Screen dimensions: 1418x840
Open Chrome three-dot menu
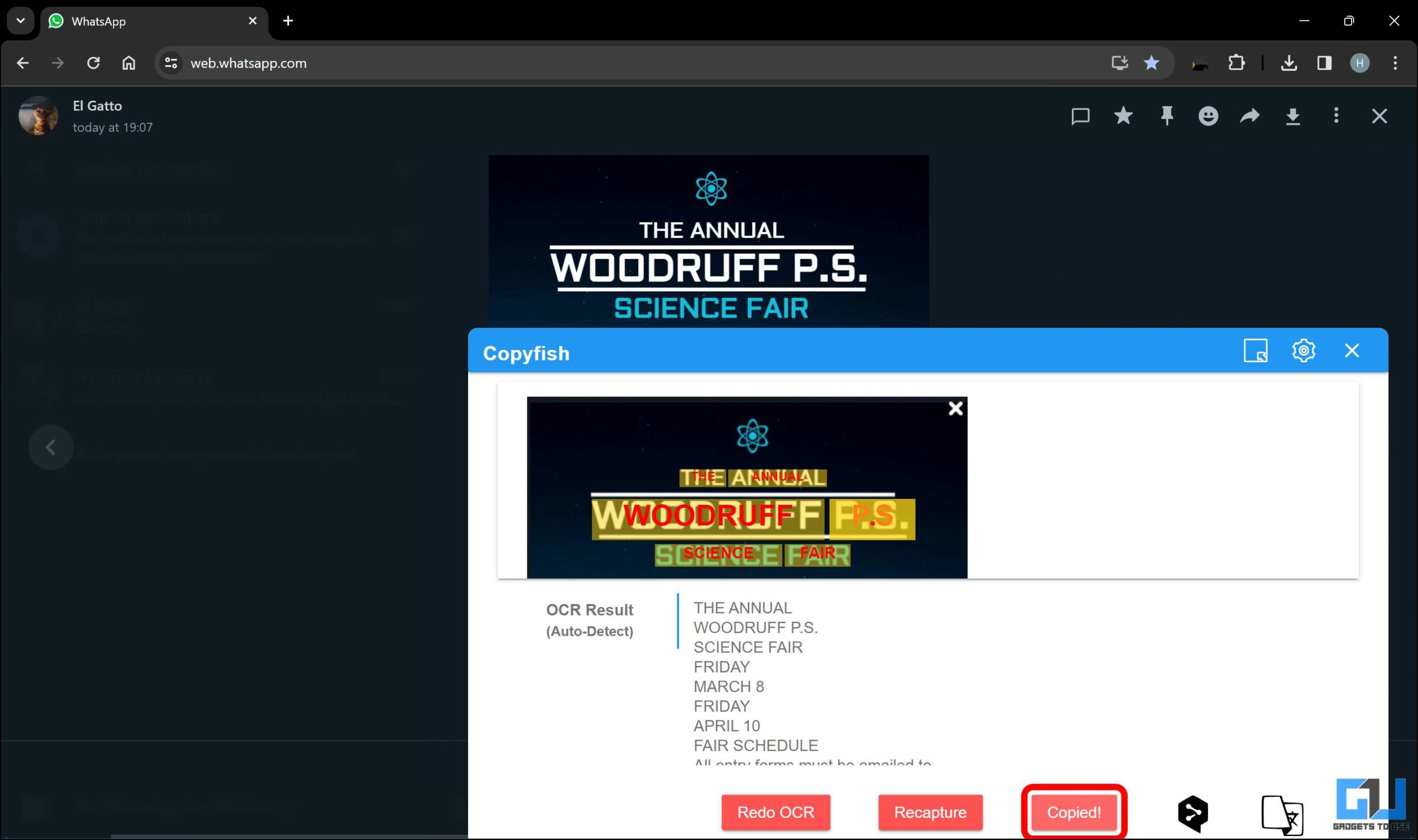coord(1395,63)
